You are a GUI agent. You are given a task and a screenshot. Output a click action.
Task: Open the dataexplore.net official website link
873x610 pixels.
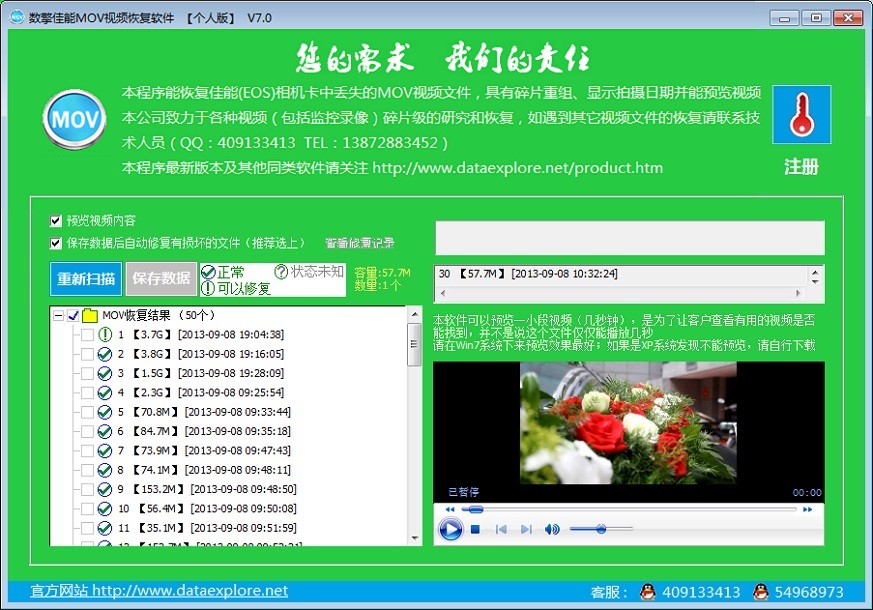pos(159,591)
